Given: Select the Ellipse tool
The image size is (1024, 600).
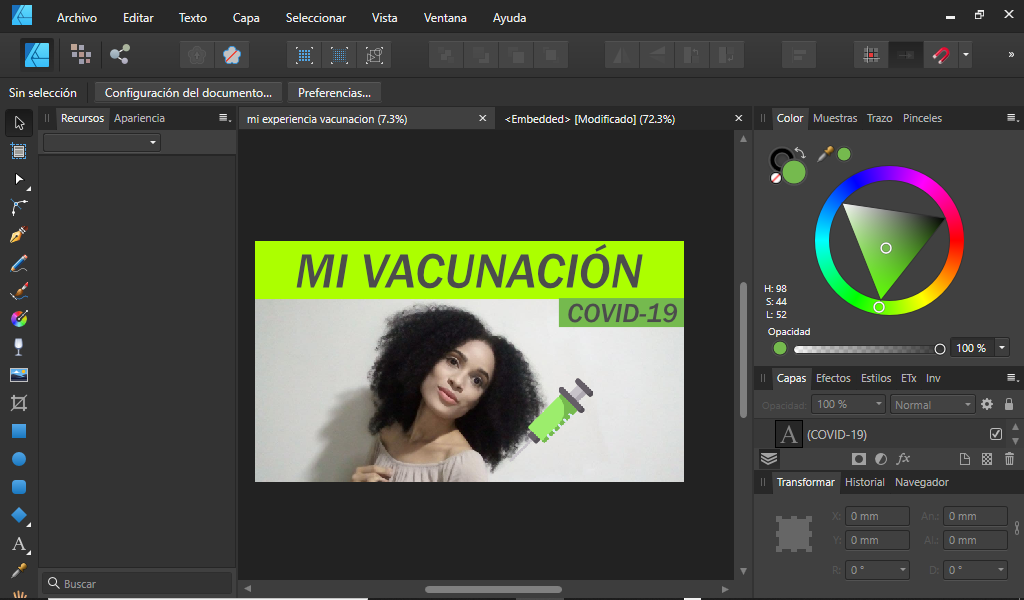Looking at the screenshot, I should (19, 459).
